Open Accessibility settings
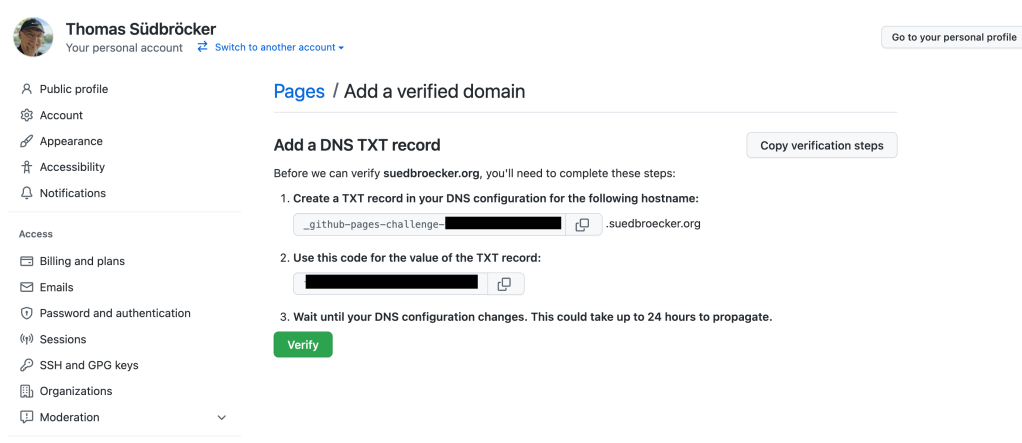 (x=72, y=167)
